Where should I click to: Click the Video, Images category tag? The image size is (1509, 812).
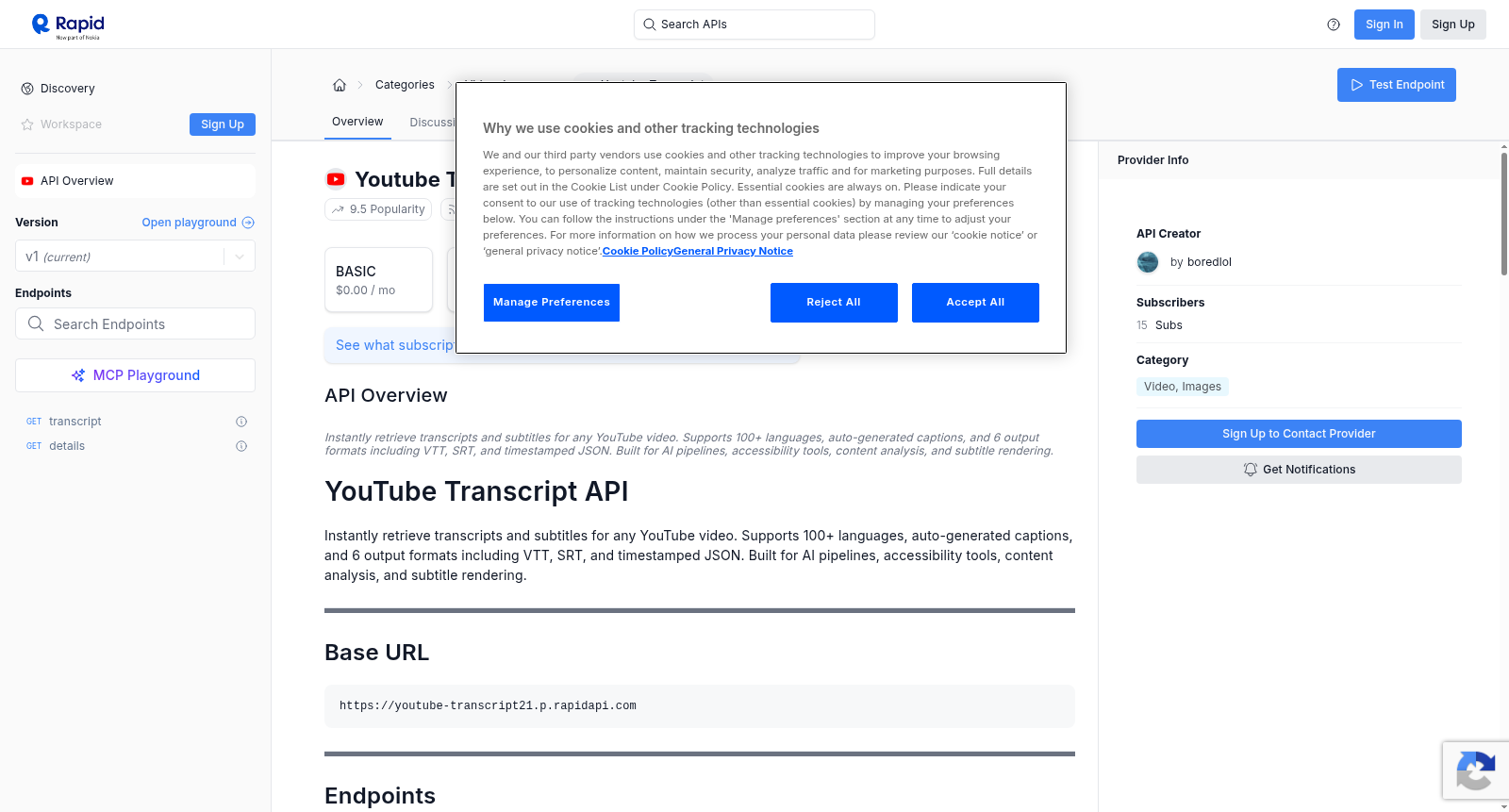(1183, 387)
